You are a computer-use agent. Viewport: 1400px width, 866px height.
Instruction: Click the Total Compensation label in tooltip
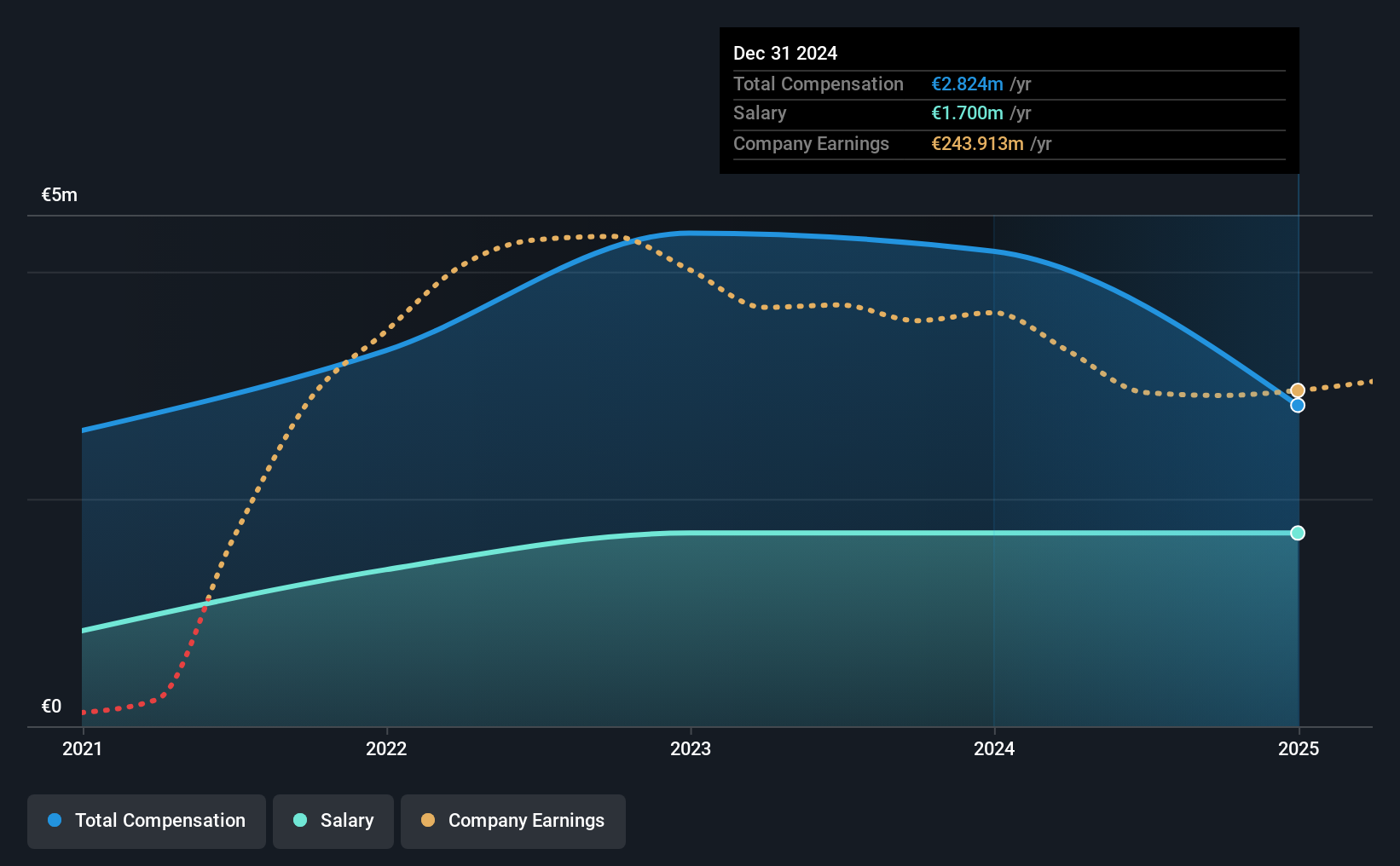819,84
